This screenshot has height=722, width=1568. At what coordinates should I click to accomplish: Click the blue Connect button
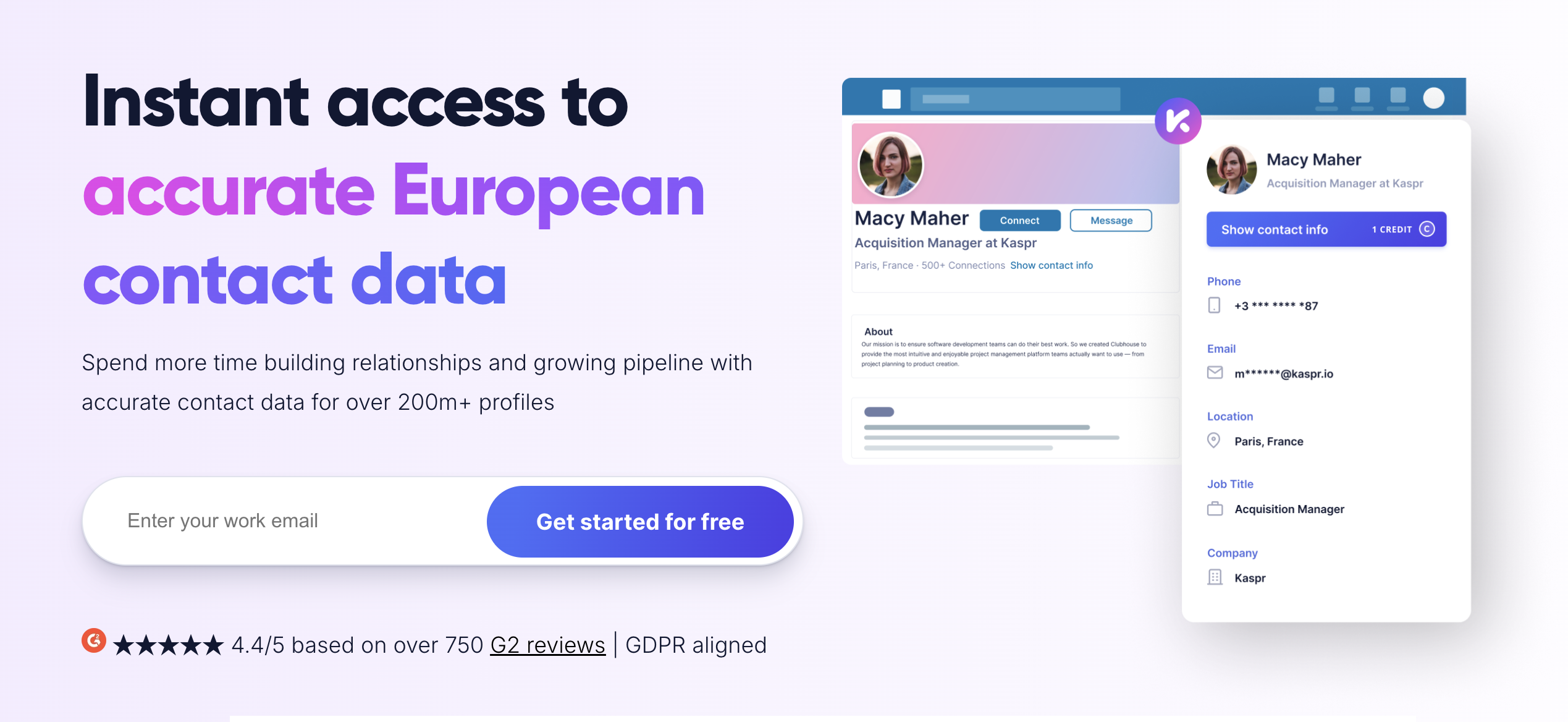[1019, 221]
